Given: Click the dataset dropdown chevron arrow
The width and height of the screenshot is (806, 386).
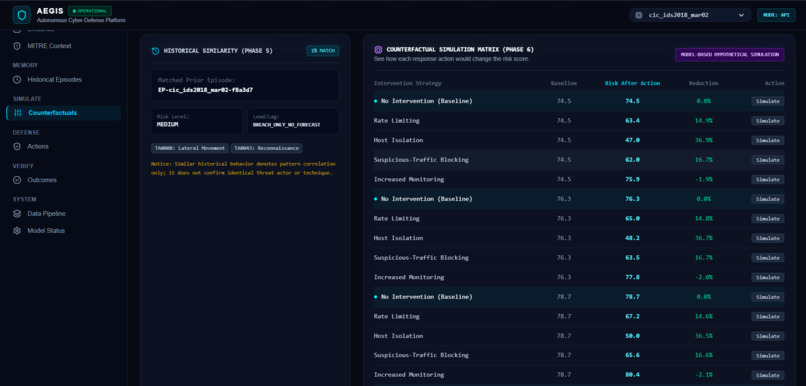Looking at the screenshot, I should (x=741, y=15).
